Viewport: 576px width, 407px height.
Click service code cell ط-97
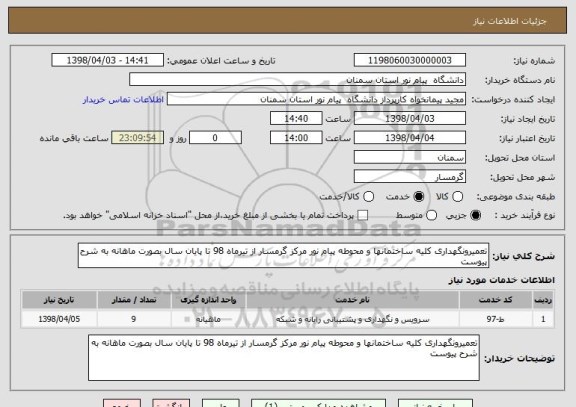(x=496, y=319)
